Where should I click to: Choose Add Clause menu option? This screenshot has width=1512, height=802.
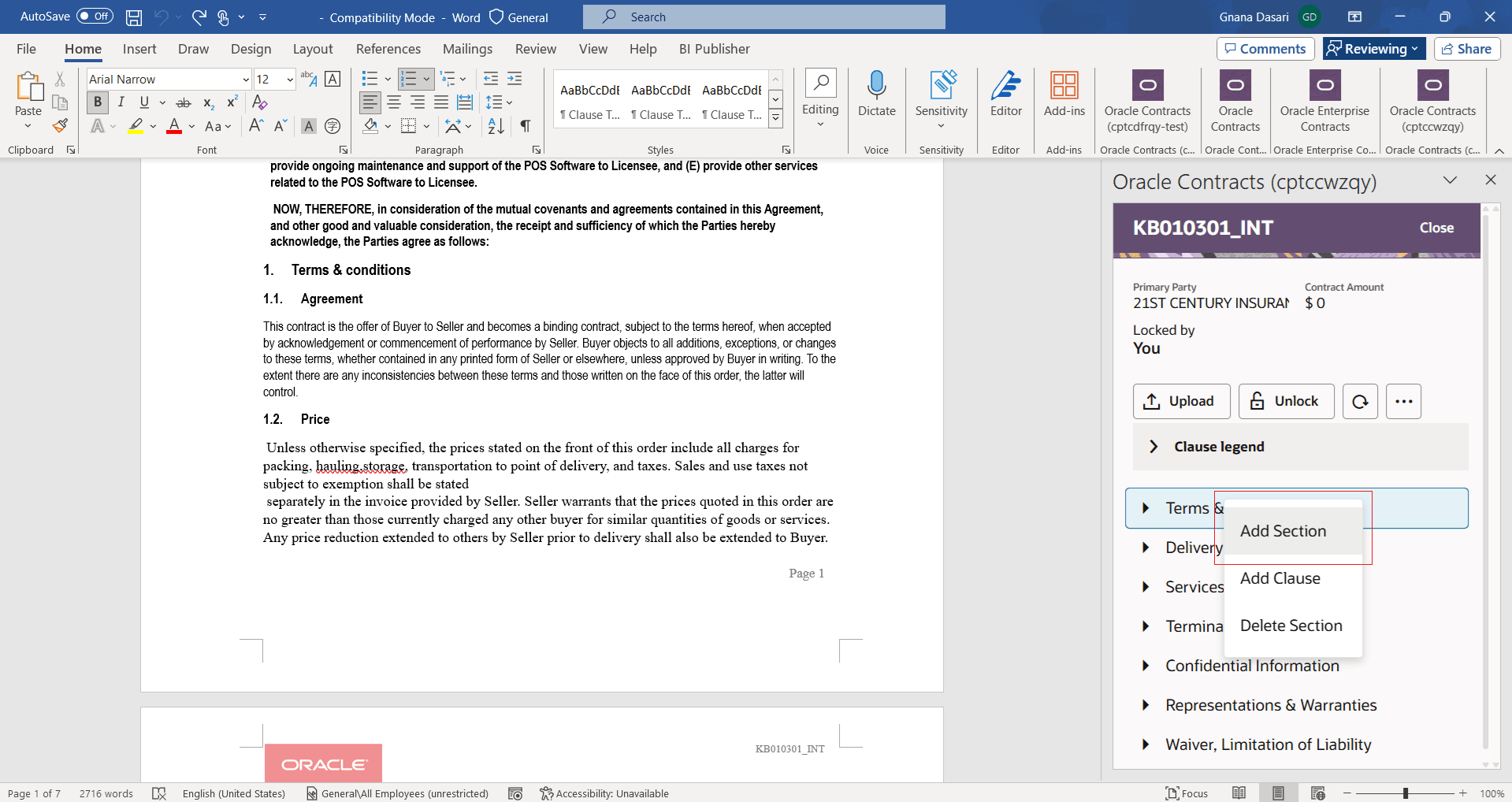tap(1293, 578)
